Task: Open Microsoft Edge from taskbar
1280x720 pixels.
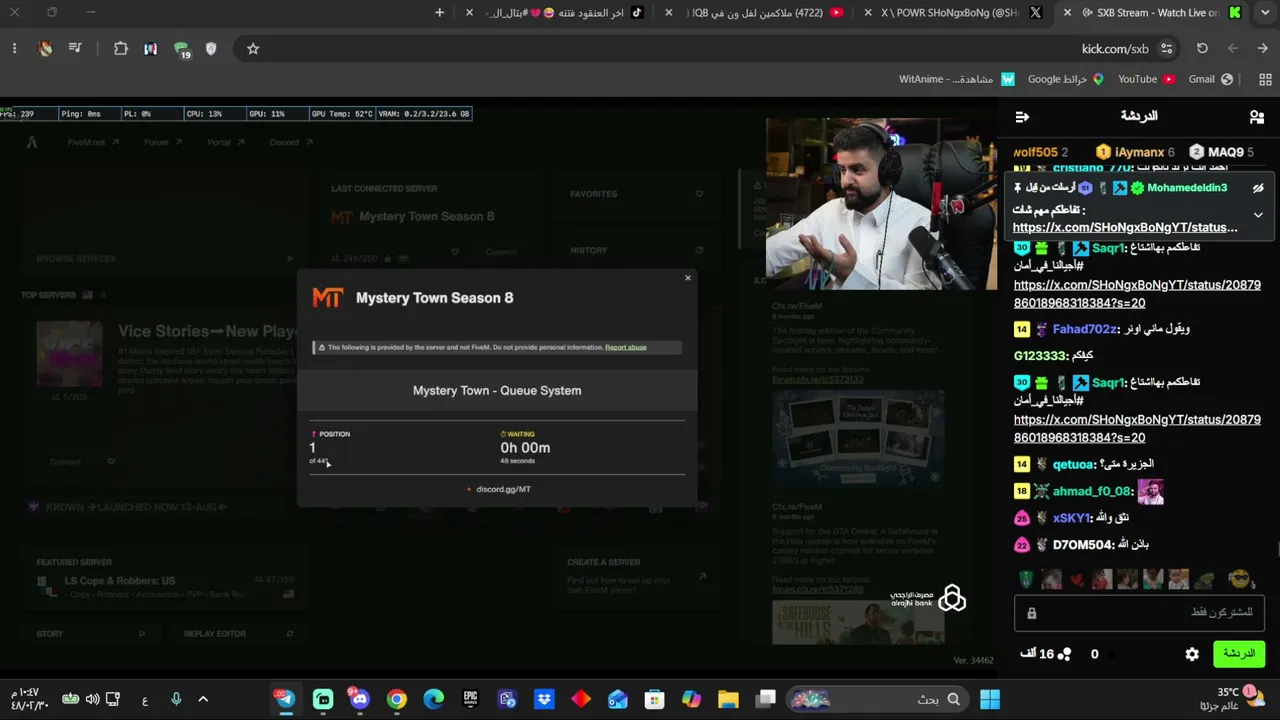Action: pyautogui.click(x=433, y=699)
